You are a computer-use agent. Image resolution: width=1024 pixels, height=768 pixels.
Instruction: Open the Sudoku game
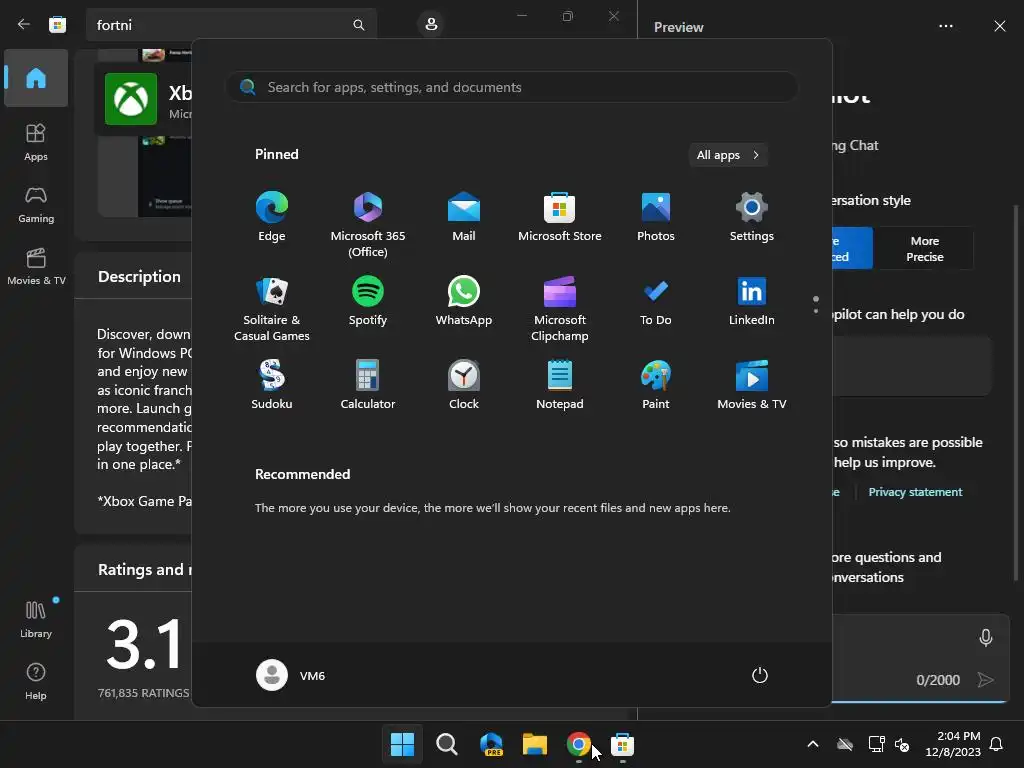tap(272, 385)
